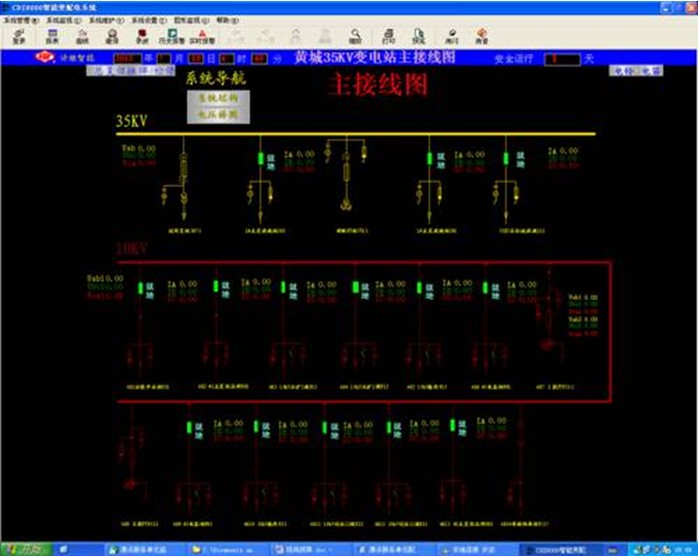Open the 系统维护 menu
698x556 pixels.
click(x=106, y=20)
